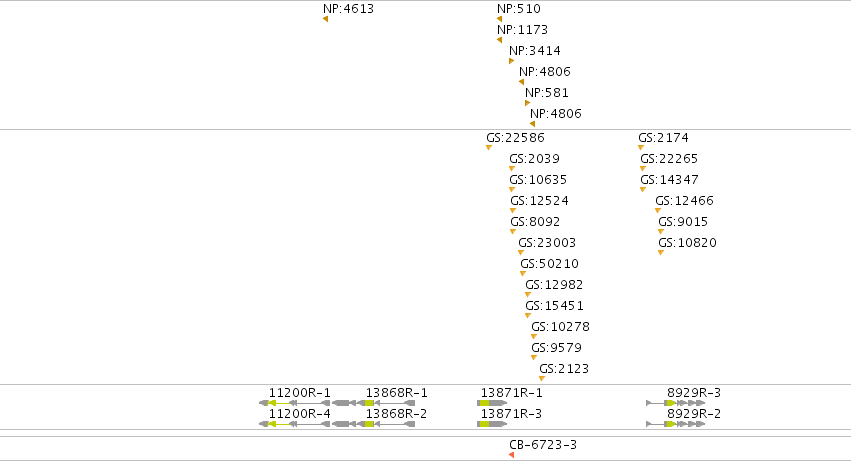Click the GS:9015 insertion marker triangle
The height and width of the screenshot is (461, 851).
pyautogui.click(x=661, y=232)
